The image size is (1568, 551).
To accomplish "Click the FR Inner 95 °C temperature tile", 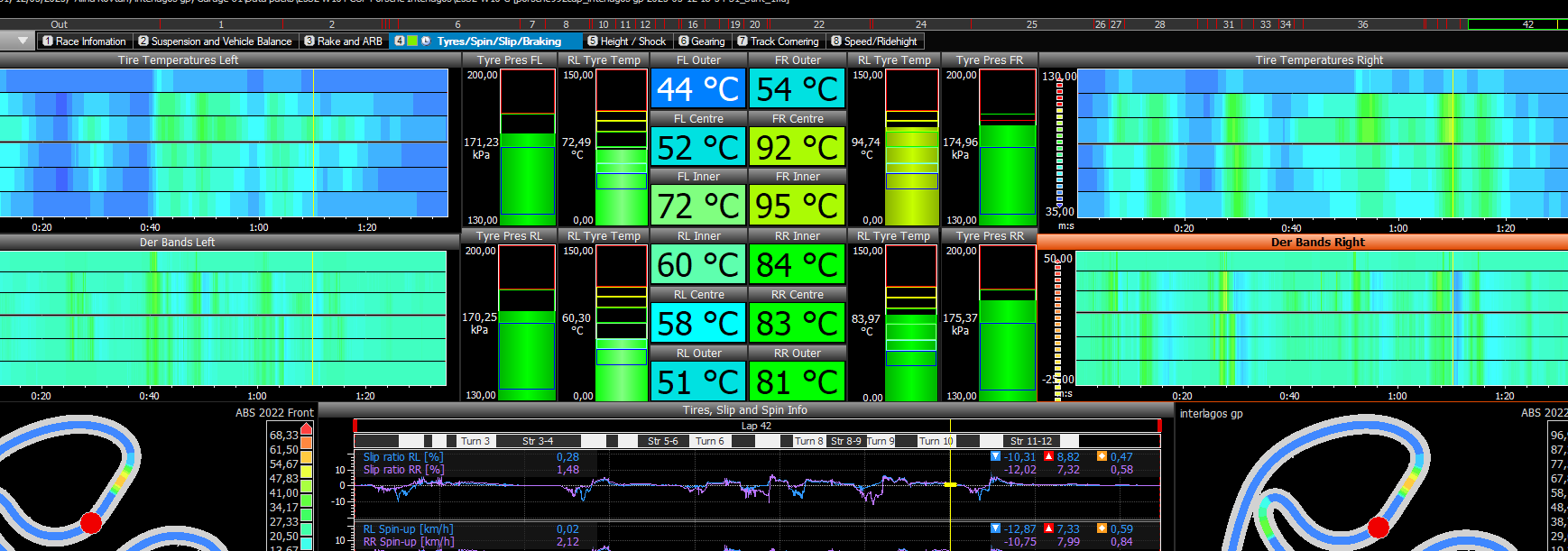I will [797, 206].
